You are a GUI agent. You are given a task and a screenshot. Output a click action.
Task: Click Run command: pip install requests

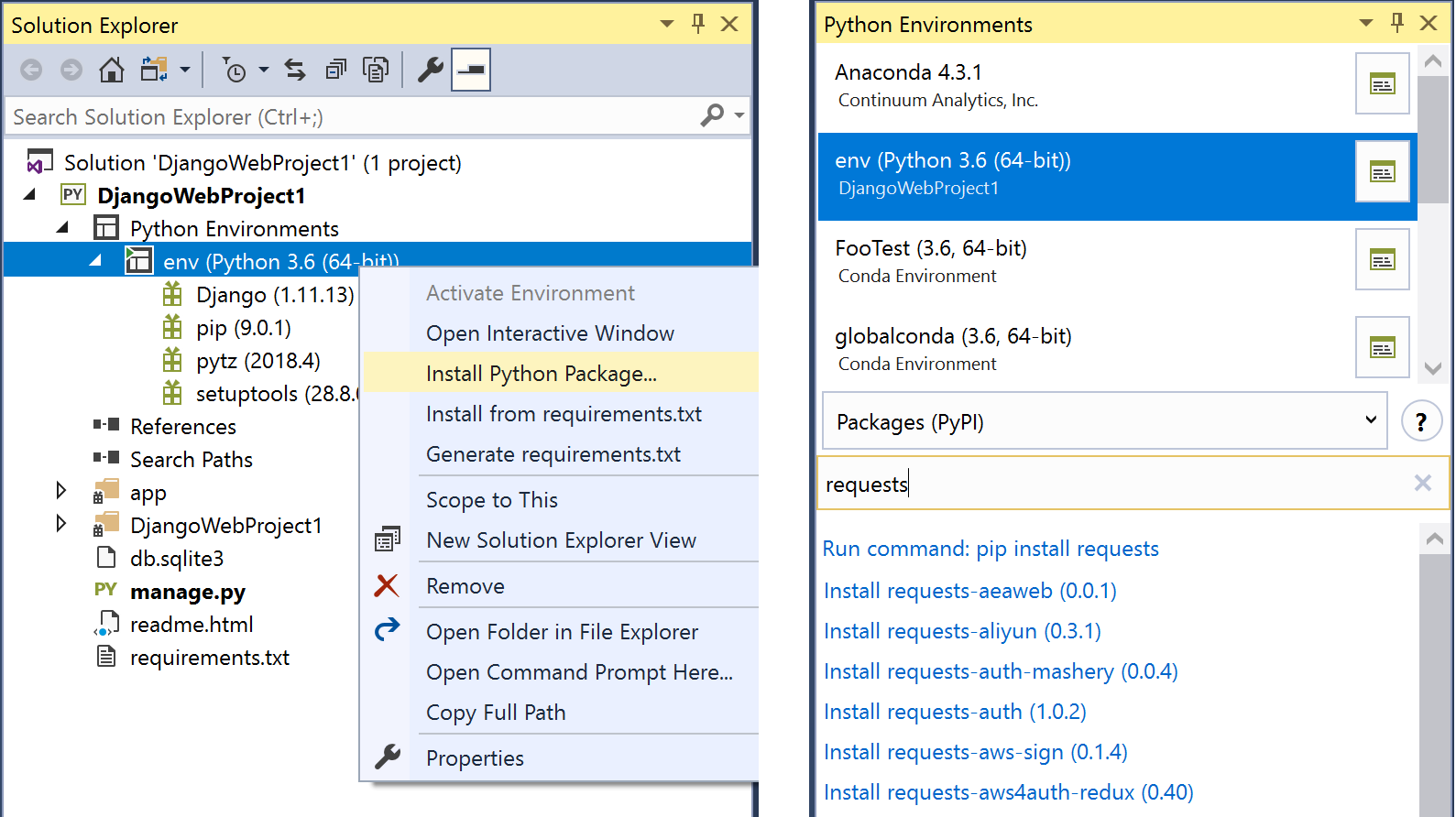(x=991, y=549)
